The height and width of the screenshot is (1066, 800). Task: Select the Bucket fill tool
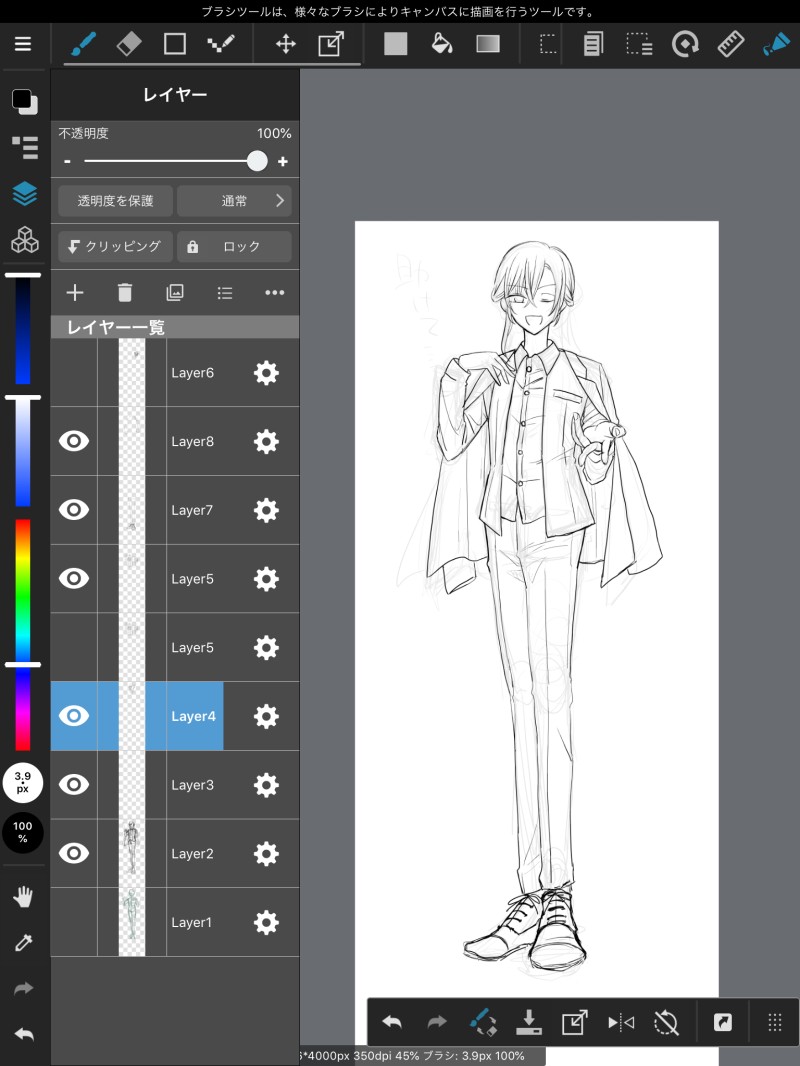pos(442,45)
